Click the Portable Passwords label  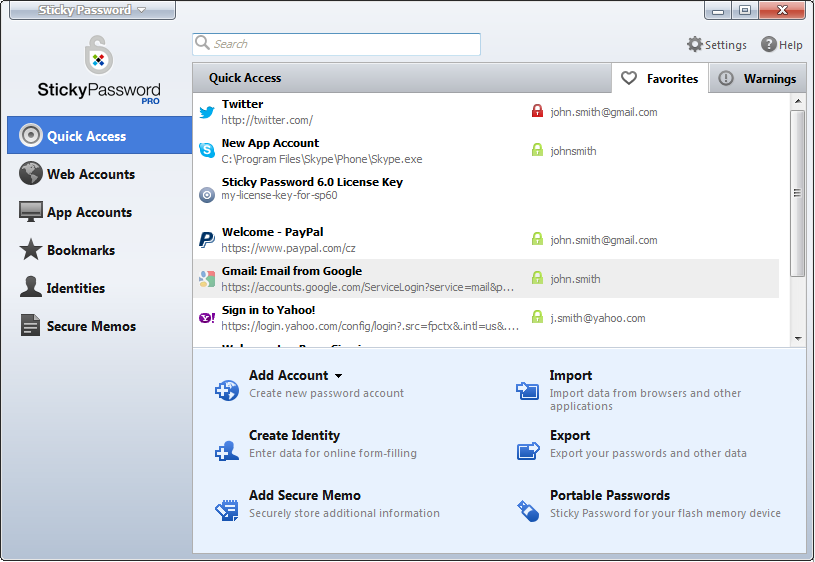click(610, 495)
